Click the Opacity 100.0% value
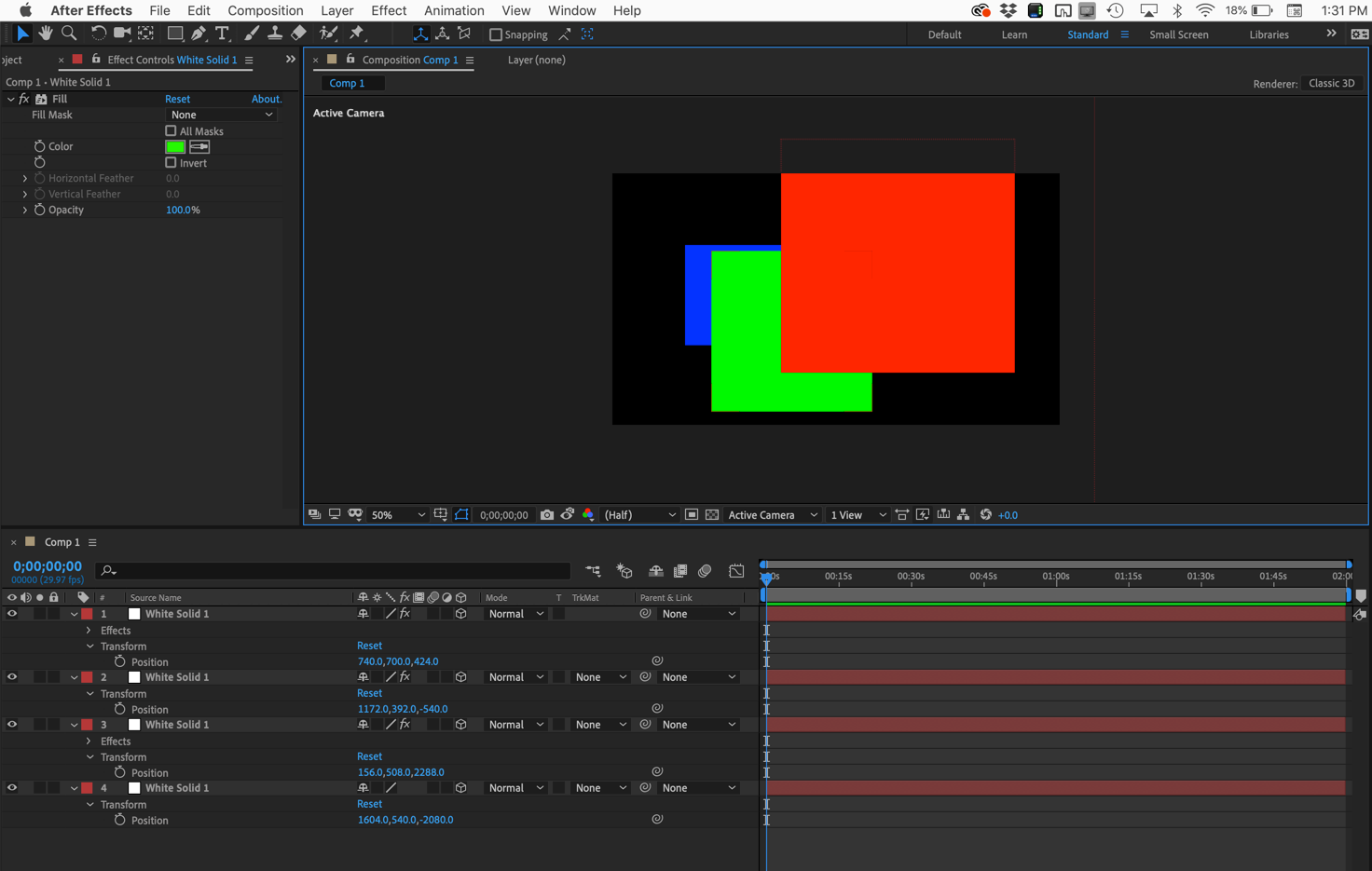 point(183,210)
